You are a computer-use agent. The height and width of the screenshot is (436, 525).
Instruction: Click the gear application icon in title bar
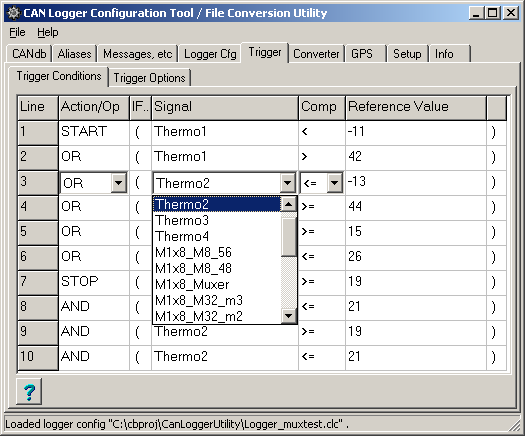[14, 13]
